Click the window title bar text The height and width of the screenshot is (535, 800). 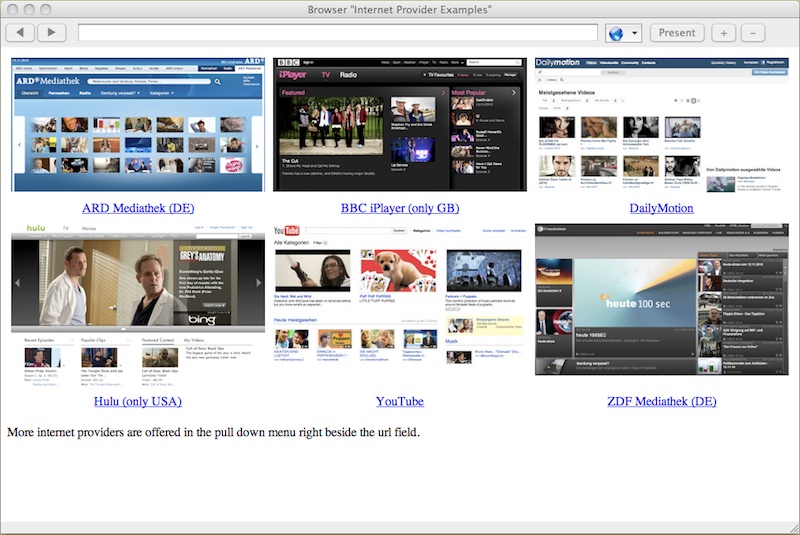[x=400, y=9]
